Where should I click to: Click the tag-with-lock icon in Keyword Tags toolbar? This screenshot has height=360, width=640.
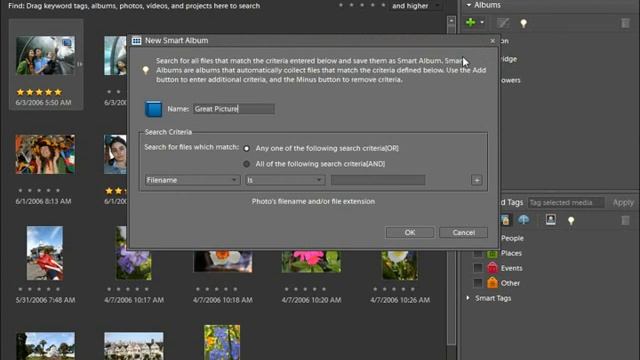505,220
